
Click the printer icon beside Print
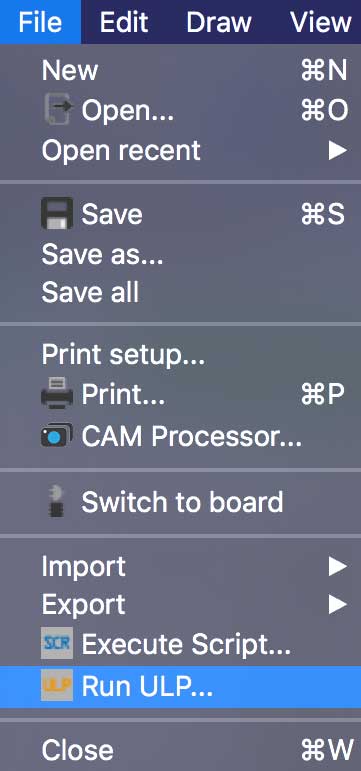coord(57,393)
